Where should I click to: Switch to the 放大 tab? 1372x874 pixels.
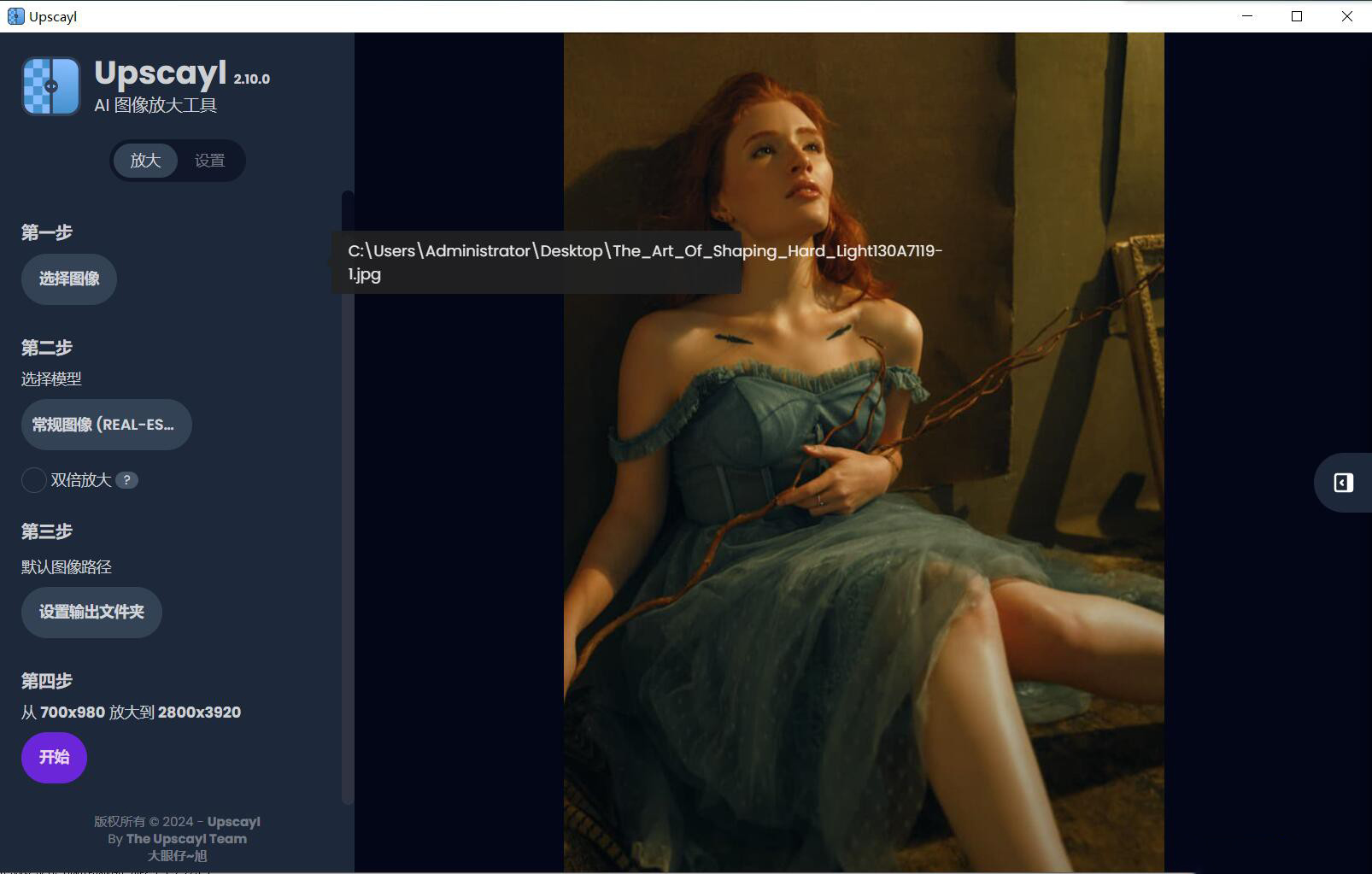click(x=145, y=161)
